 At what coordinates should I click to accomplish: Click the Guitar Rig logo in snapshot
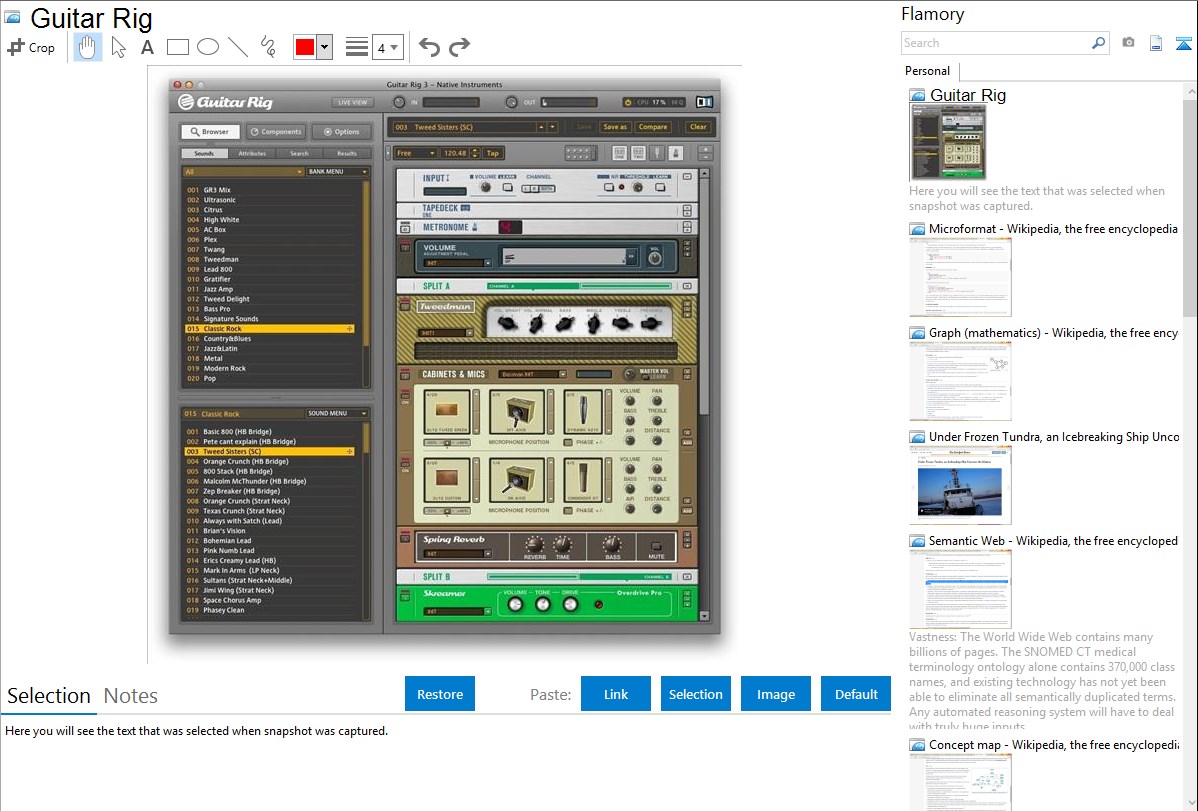click(x=225, y=102)
